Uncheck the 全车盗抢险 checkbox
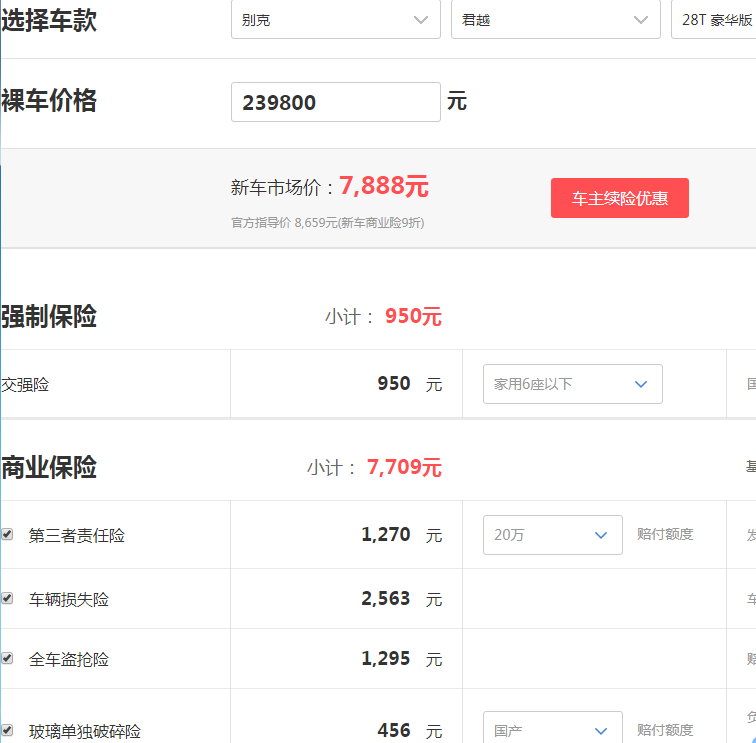 7,658
